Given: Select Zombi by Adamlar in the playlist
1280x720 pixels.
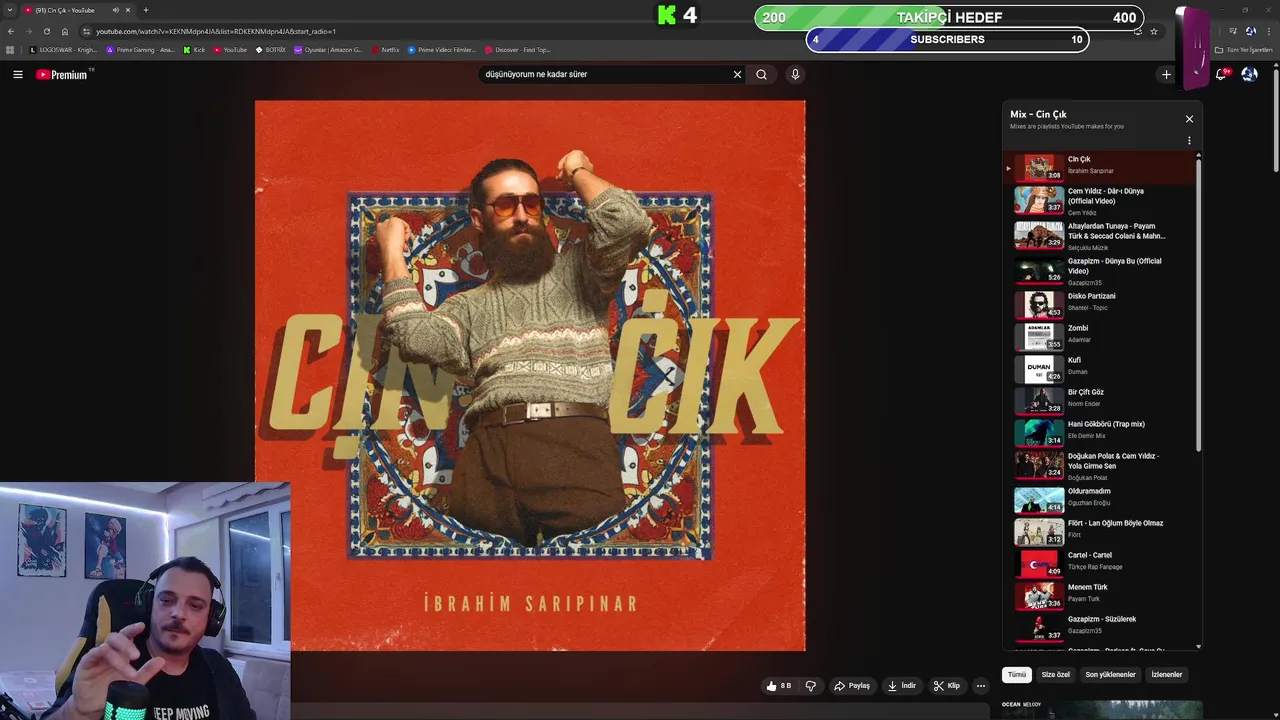Looking at the screenshot, I should pyautogui.click(x=1100, y=336).
